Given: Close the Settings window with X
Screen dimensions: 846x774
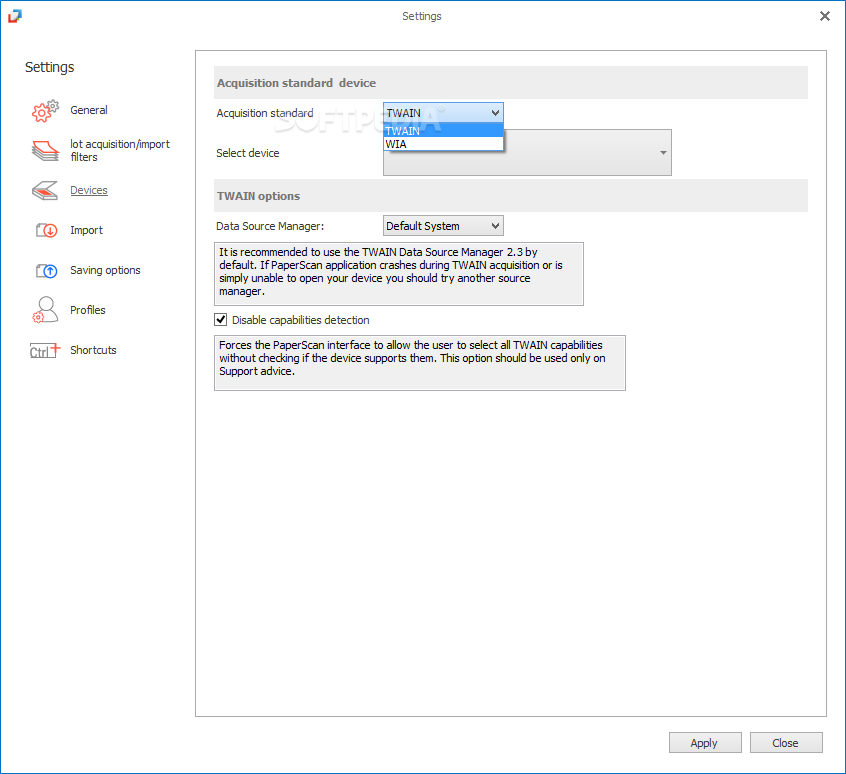Looking at the screenshot, I should 824,16.
